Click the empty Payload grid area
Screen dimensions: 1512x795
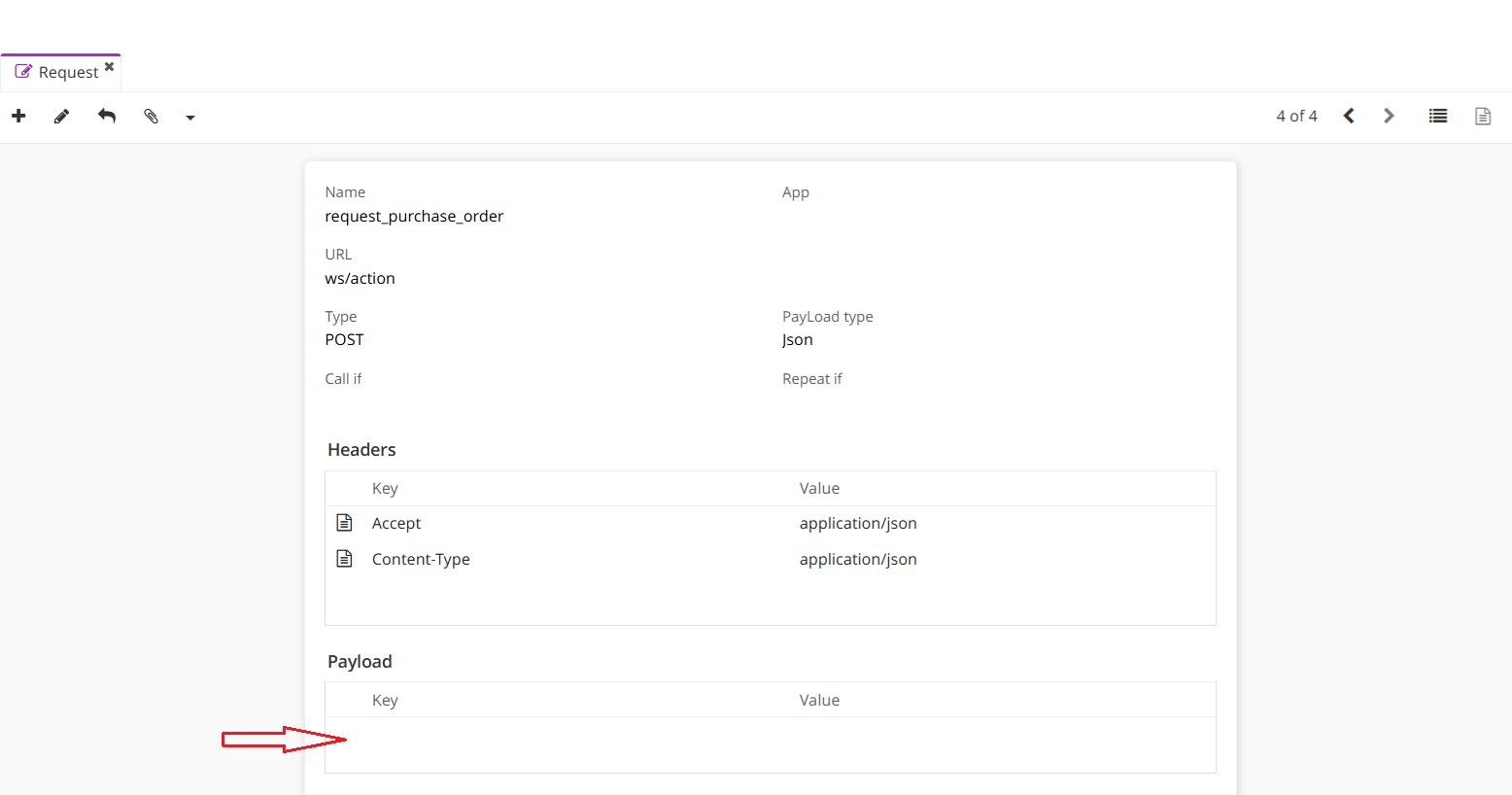click(x=770, y=744)
